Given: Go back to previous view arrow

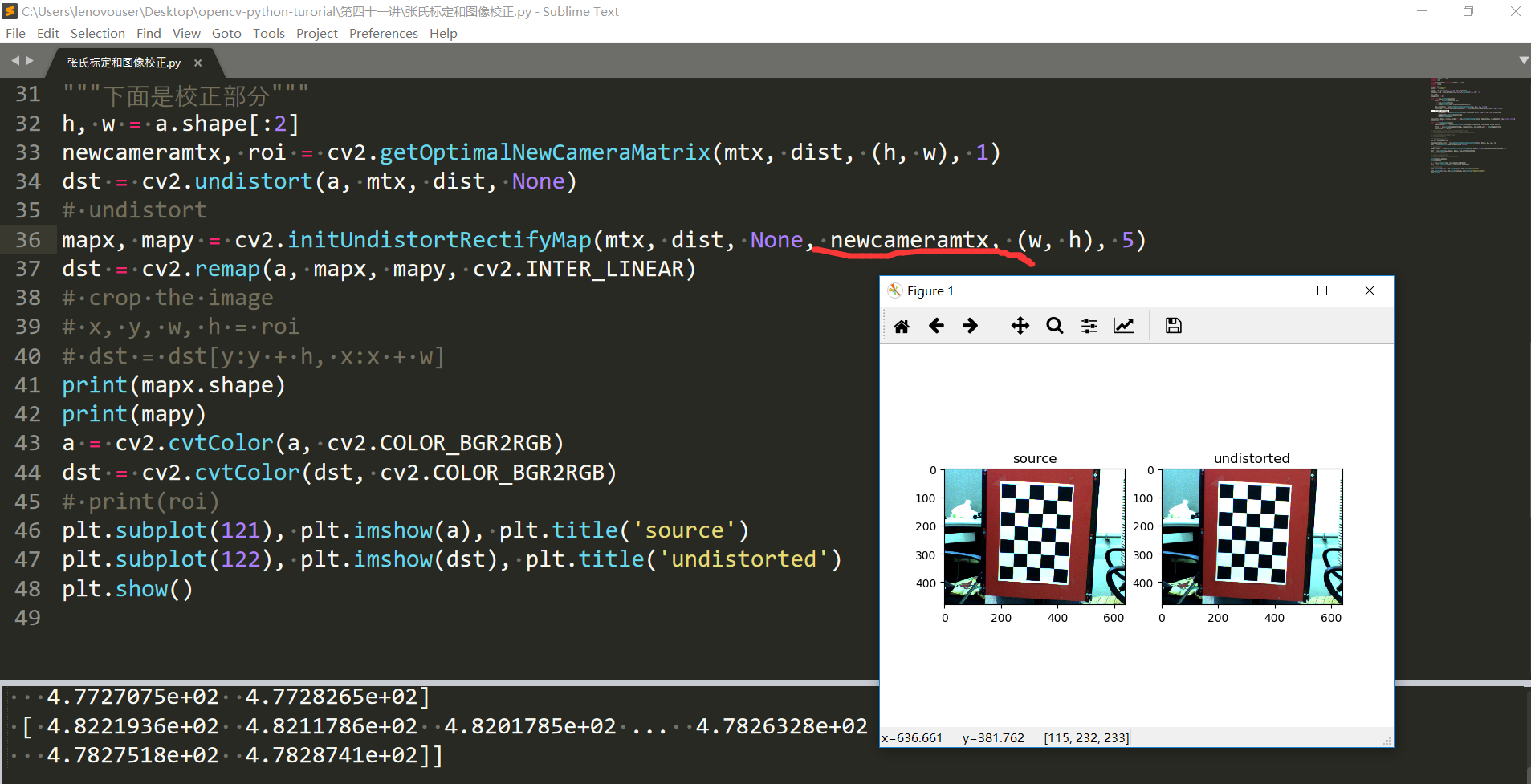Looking at the screenshot, I should coord(936,326).
